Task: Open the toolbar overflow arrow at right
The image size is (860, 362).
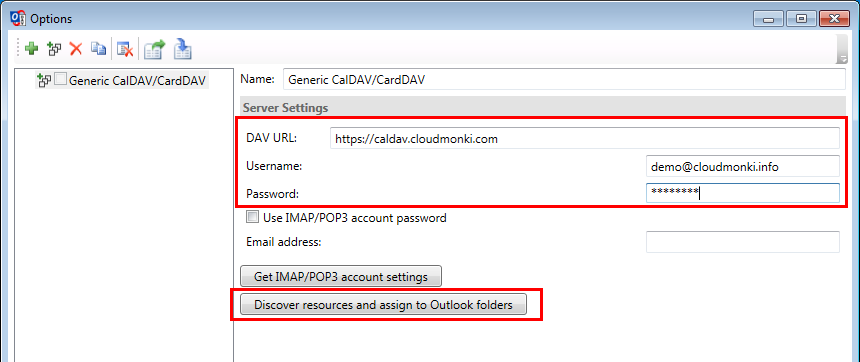Action: (x=842, y=50)
